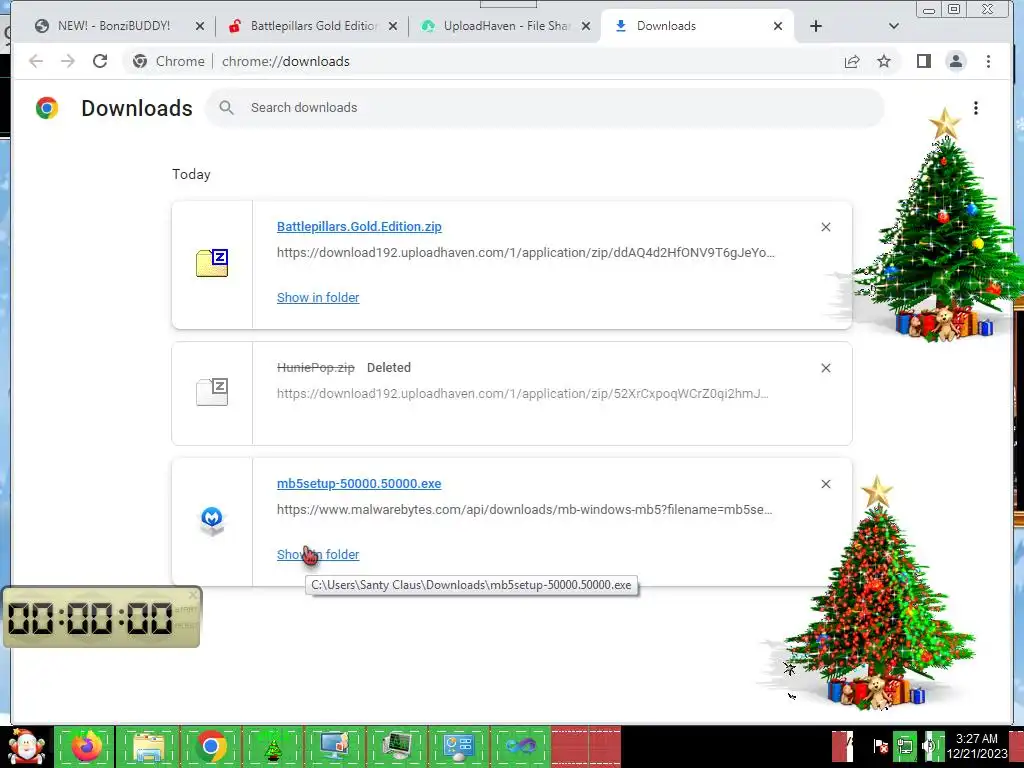Remove mb5setup-50000.50000.exe from the list
The height and width of the screenshot is (768, 1024).
pos(825,484)
